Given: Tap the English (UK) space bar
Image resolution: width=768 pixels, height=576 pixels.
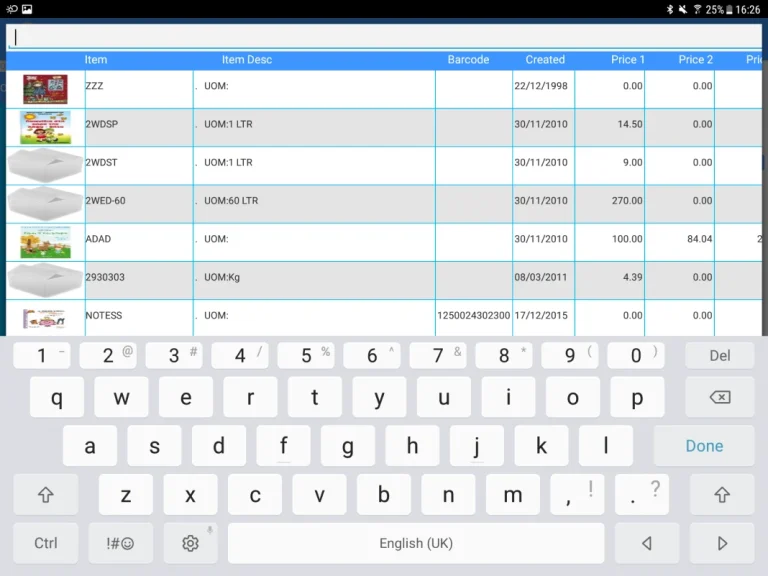Looking at the screenshot, I should point(416,543).
